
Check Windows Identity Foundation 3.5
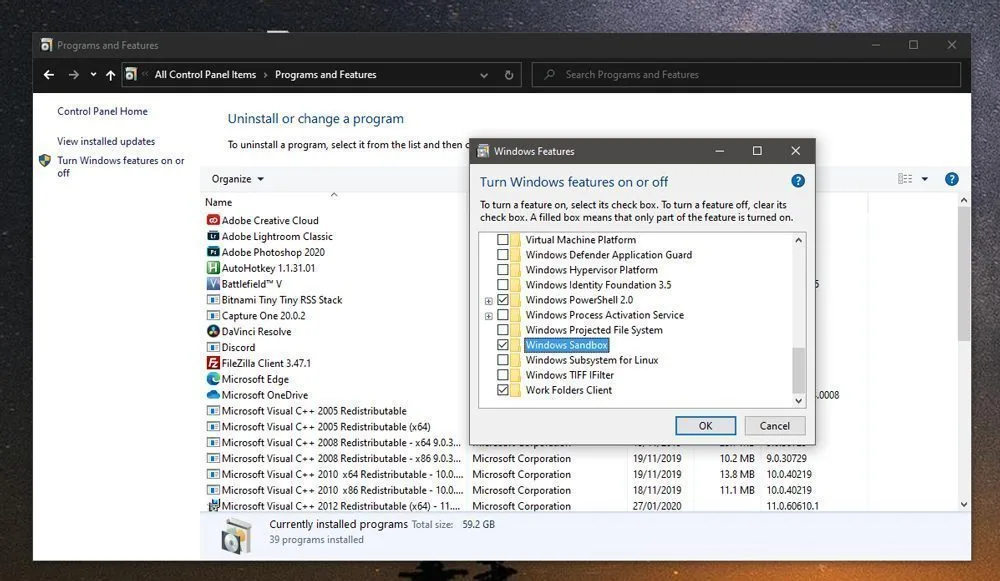(x=503, y=284)
